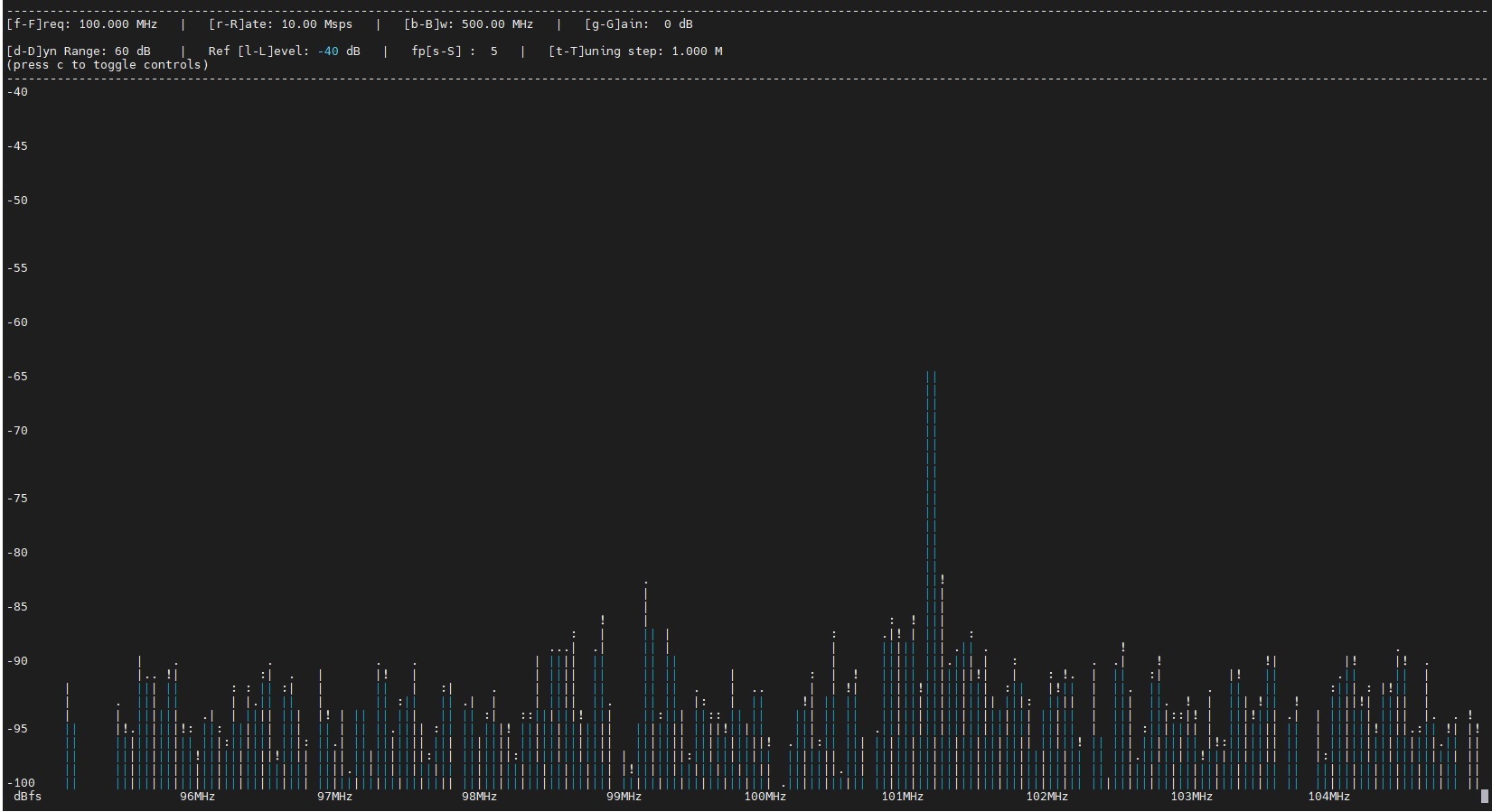
Task: Click the terminal cursor block at bottom right
Action: pos(1484,797)
